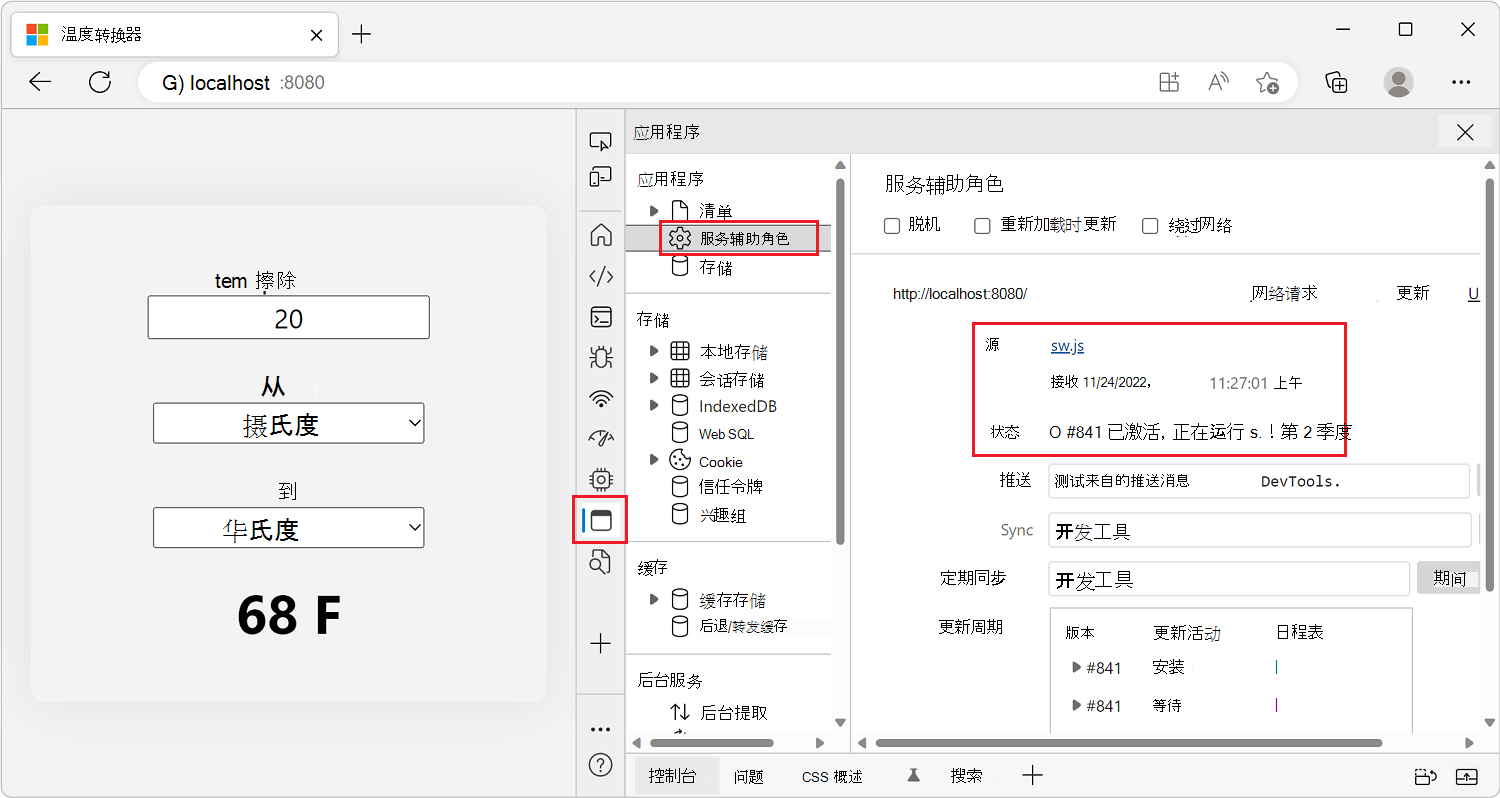Expand the IndexedDB tree node
This screenshot has width=1500, height=798.
(654, 405)
